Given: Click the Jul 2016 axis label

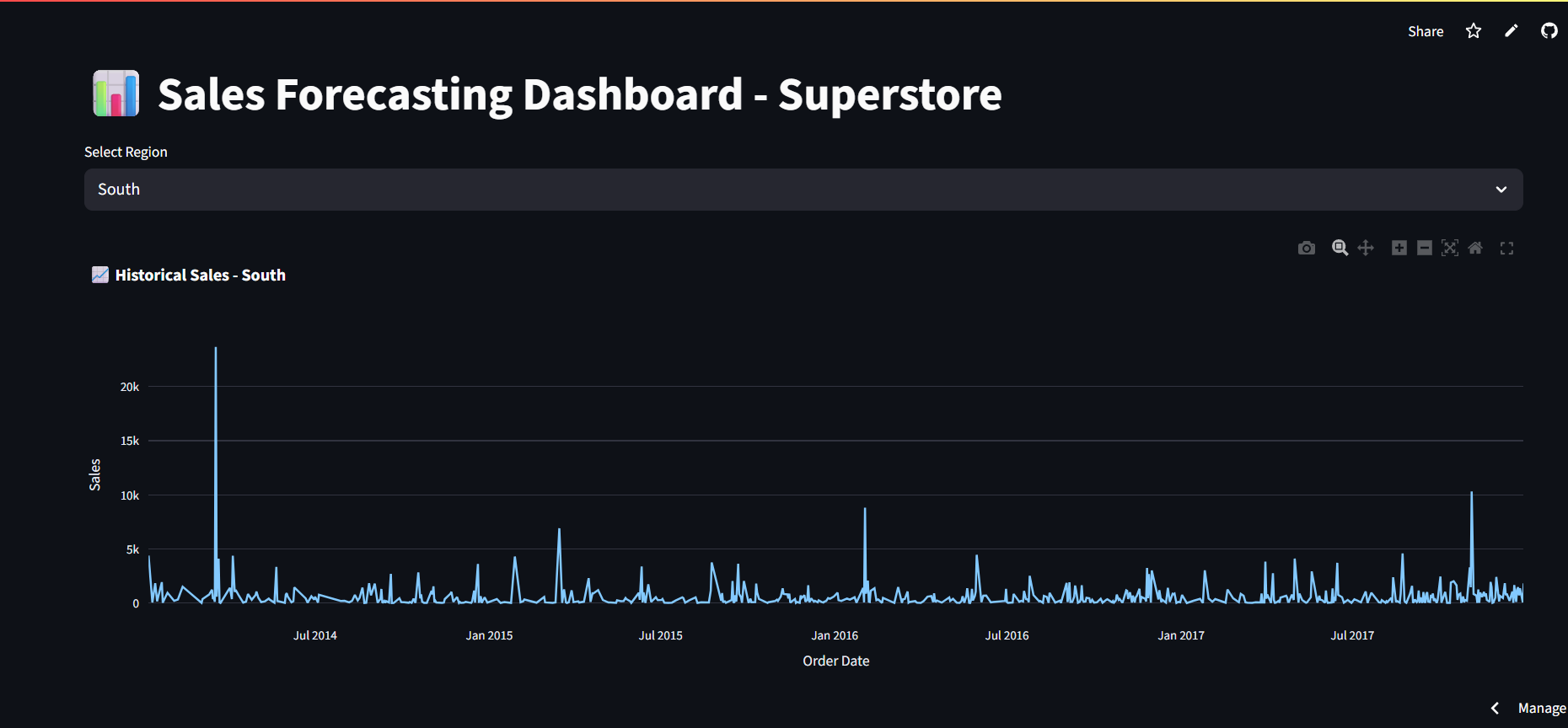Looking at the screenshot, I should click(1007, 635).
